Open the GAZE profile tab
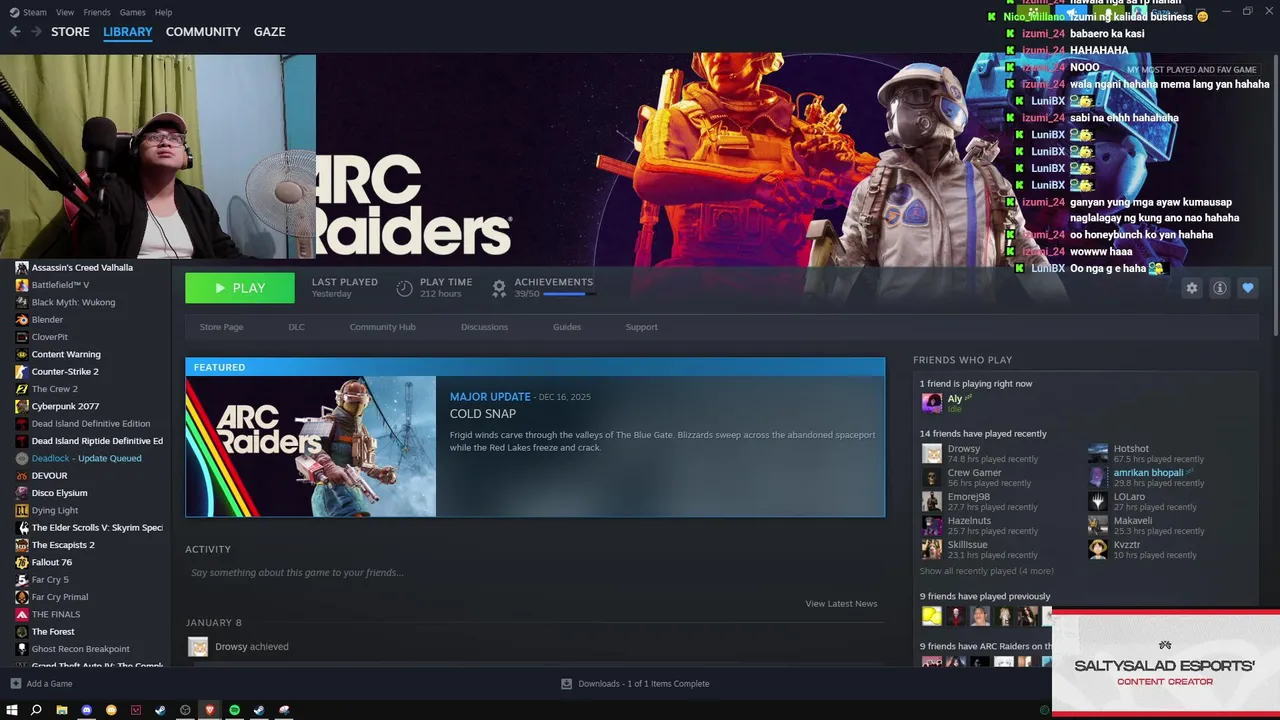1280x720 pixels. pyautogui.click(x=269, y=32)
